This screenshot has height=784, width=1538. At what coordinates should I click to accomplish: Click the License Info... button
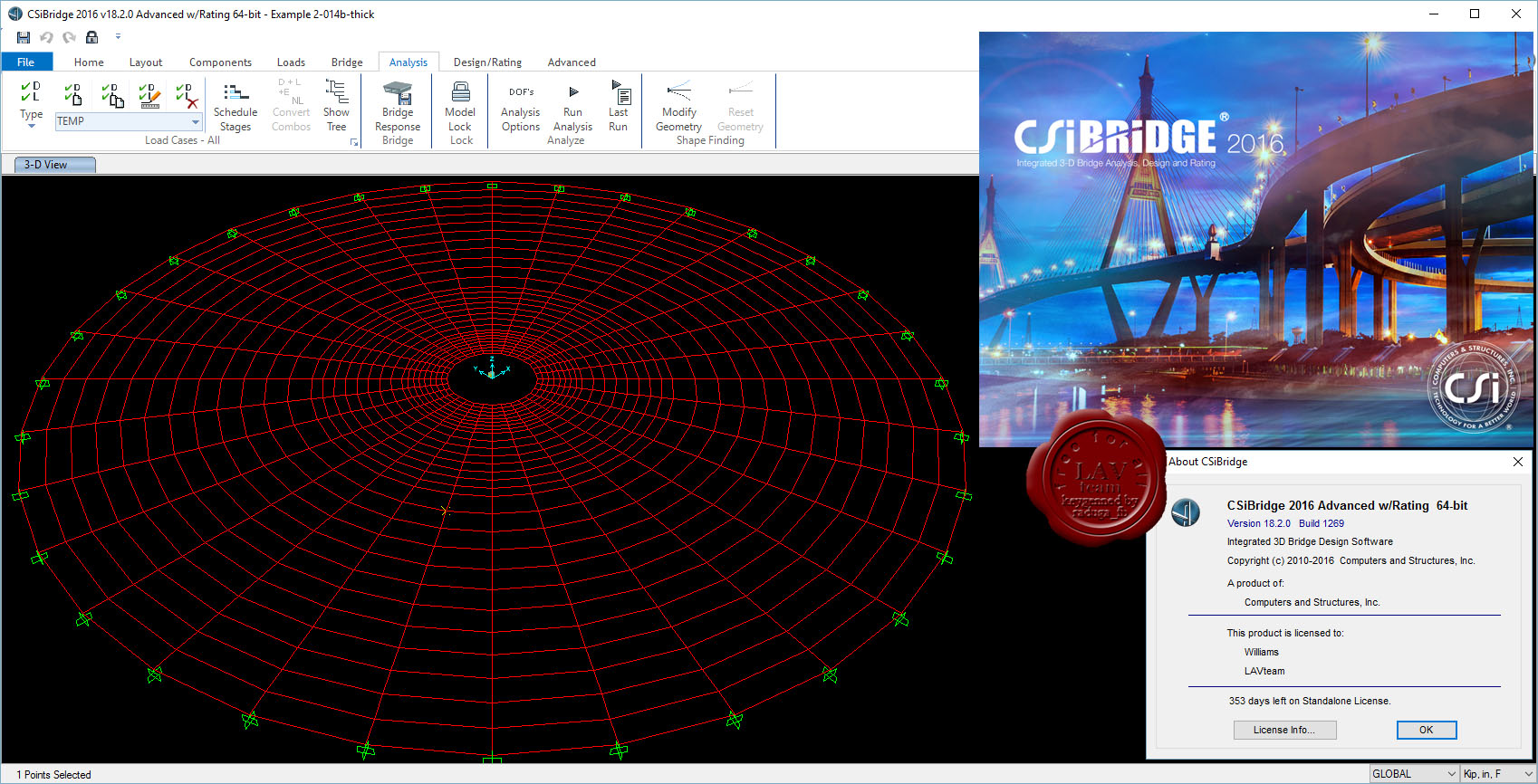1284,730
